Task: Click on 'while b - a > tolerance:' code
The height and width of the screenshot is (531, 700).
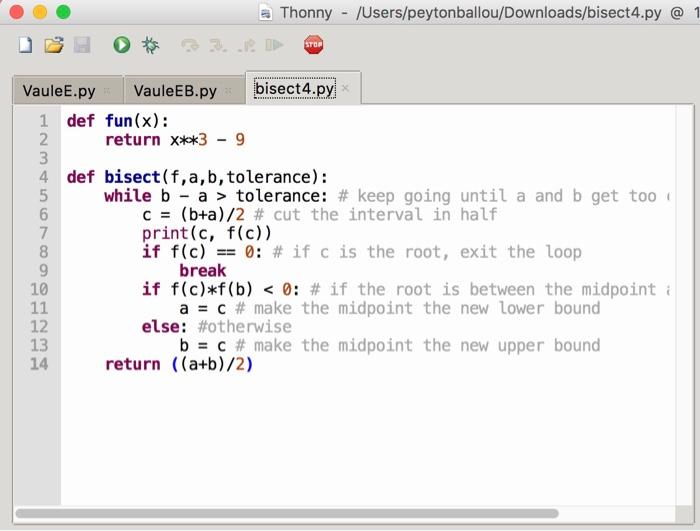Action: pos(216,196)
